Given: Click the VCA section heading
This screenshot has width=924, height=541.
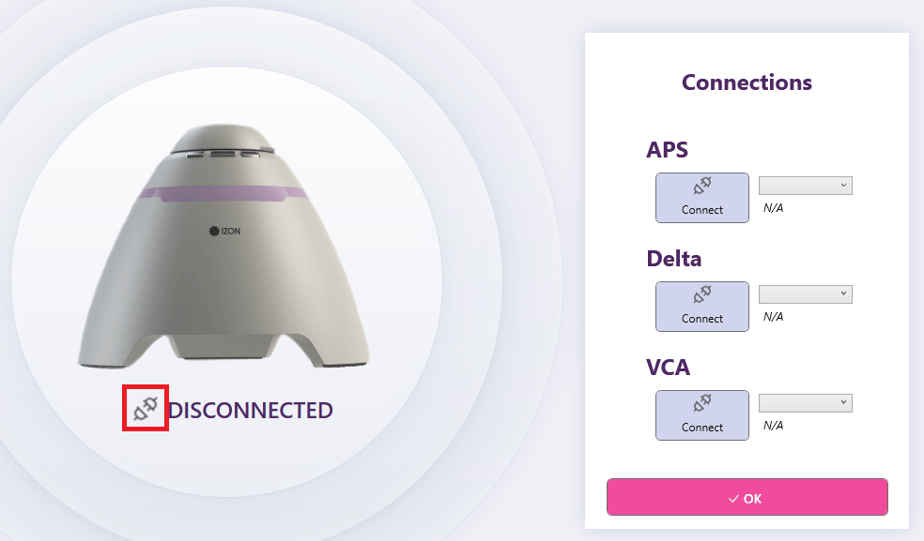Looking at the screenshot, I should (x=668, y=367).
